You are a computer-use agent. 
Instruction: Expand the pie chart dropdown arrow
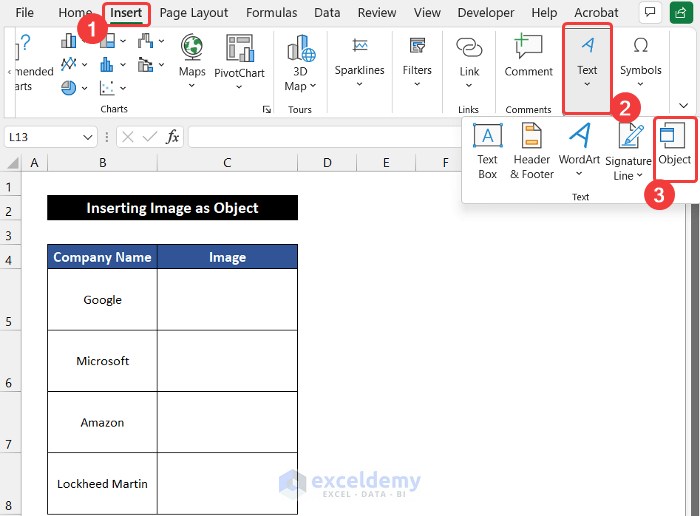[84, 88]
